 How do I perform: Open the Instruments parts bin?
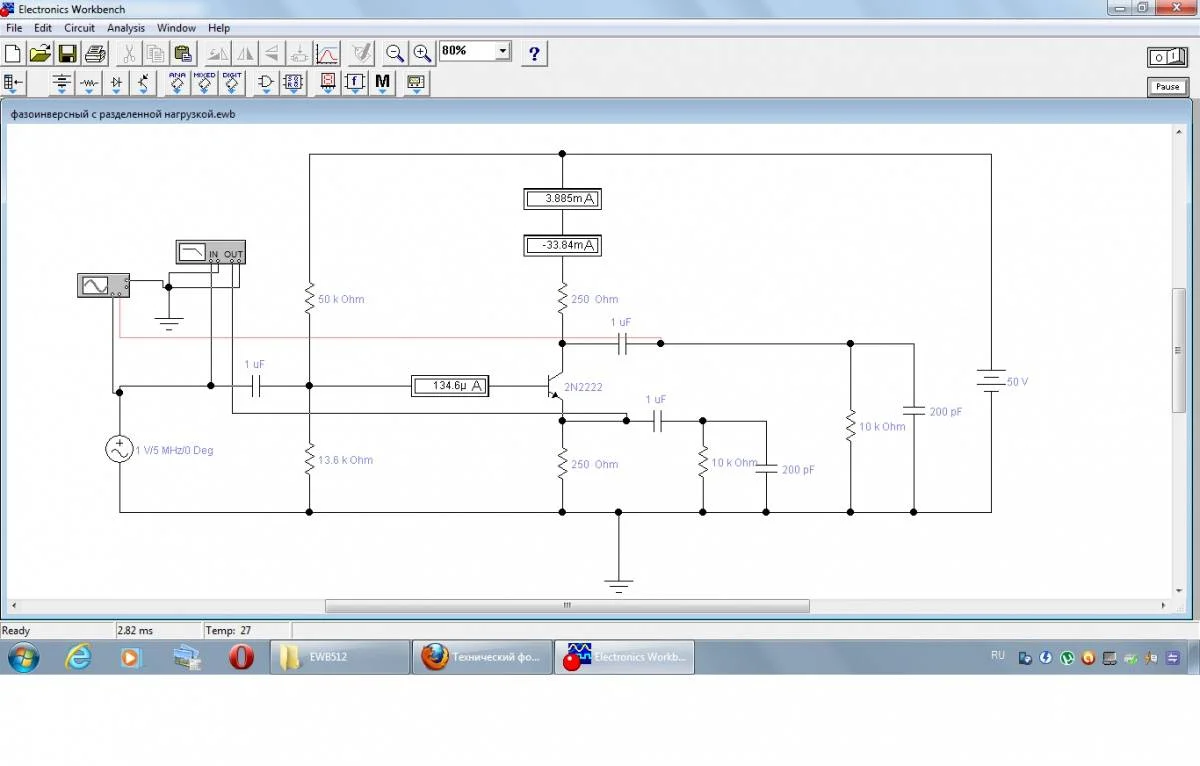[x=417, y=83]
